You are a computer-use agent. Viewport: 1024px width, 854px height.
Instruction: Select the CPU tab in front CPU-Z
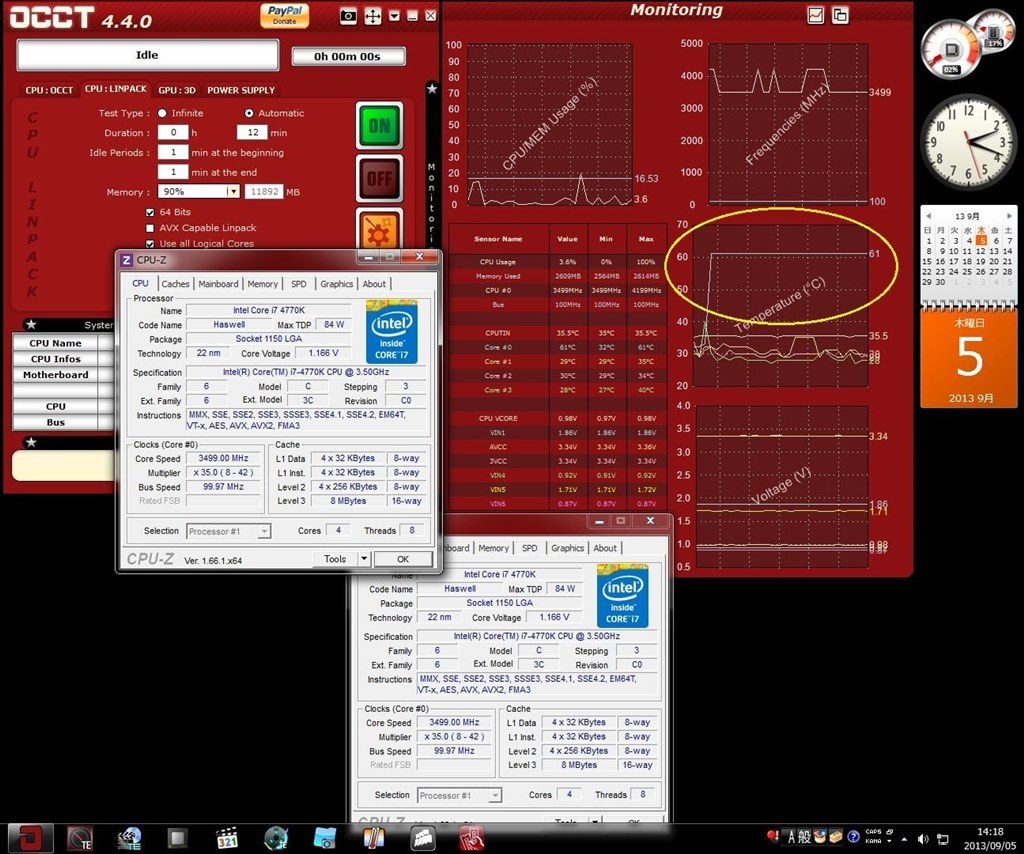[140, 283]
